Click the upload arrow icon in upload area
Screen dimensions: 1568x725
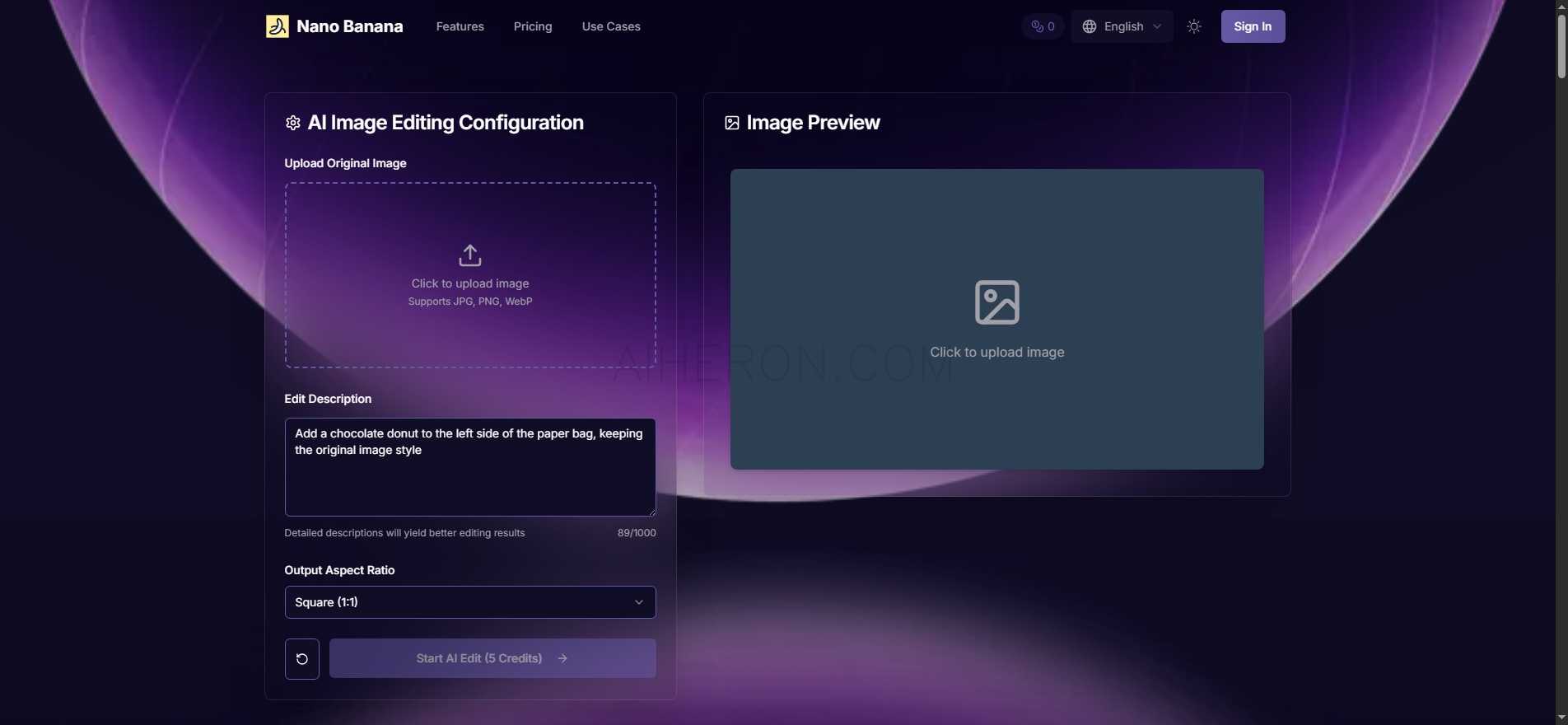click(470, 255)
